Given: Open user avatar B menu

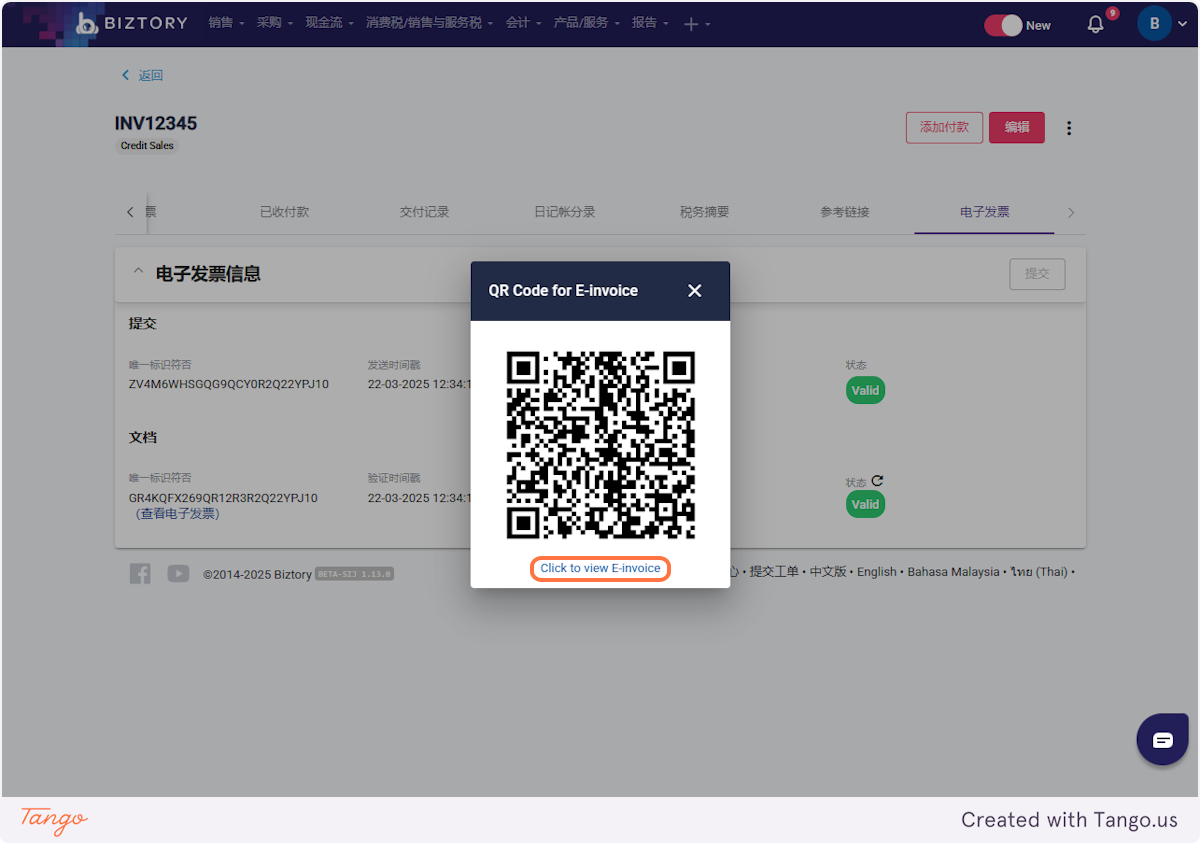Looking at the screenshot, I should point(1162,24).
